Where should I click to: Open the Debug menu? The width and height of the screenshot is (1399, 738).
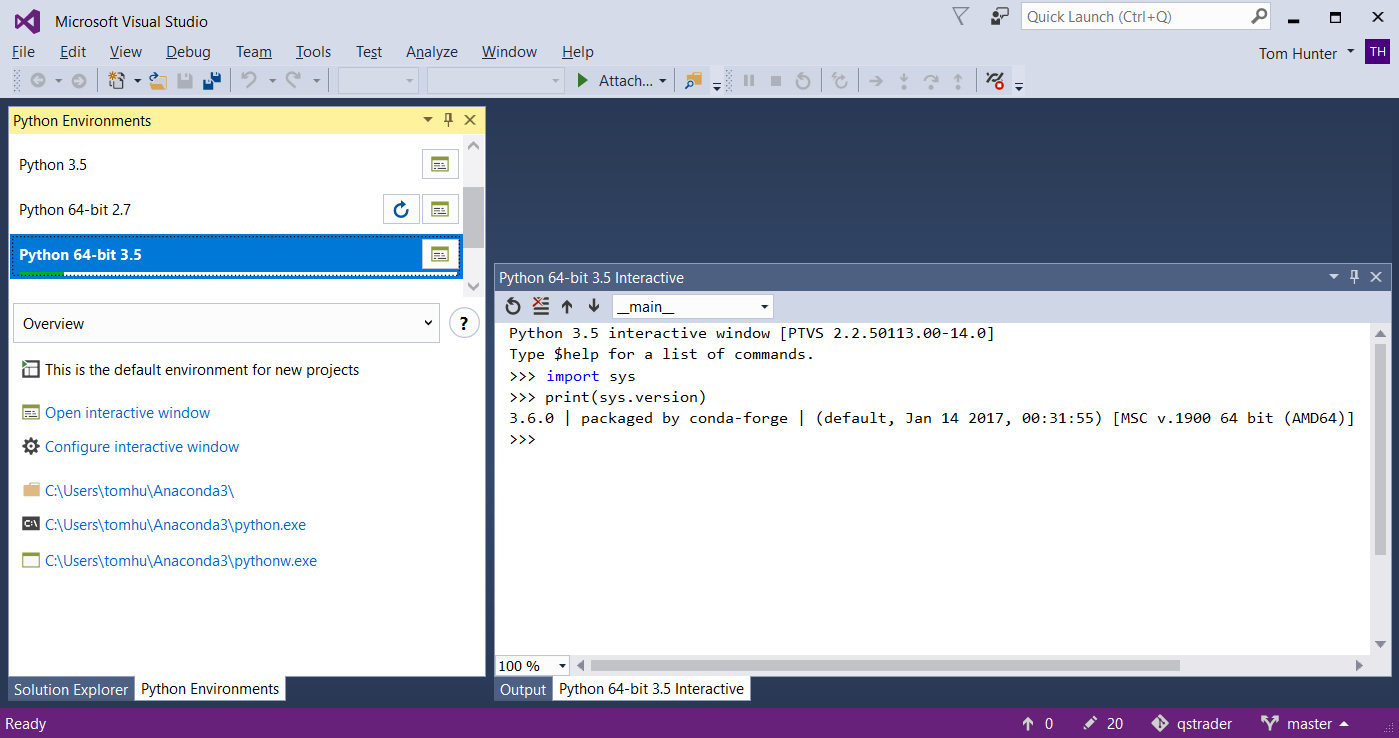click(x=188, y=52)
